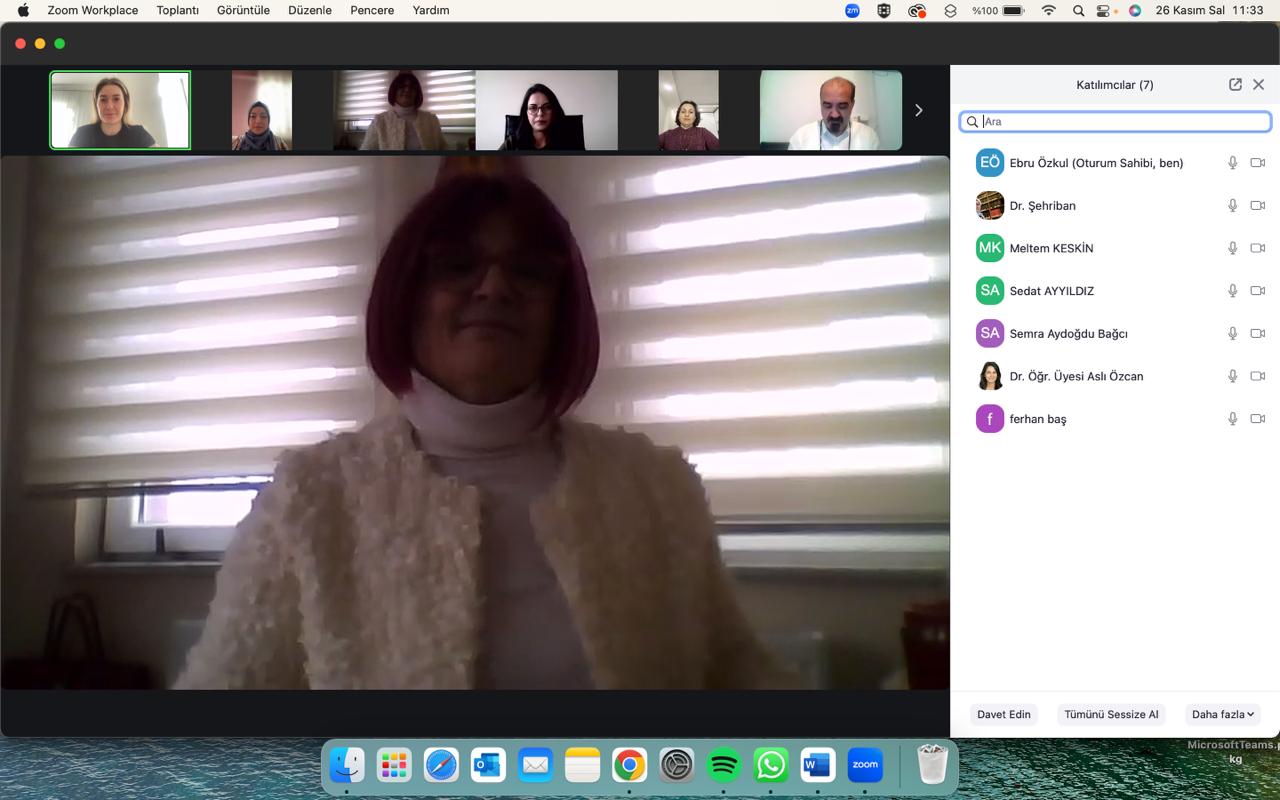The image size is (1280, 800).
Task: Open WhatsApp from the dock
Action: (x=771, y=766)
